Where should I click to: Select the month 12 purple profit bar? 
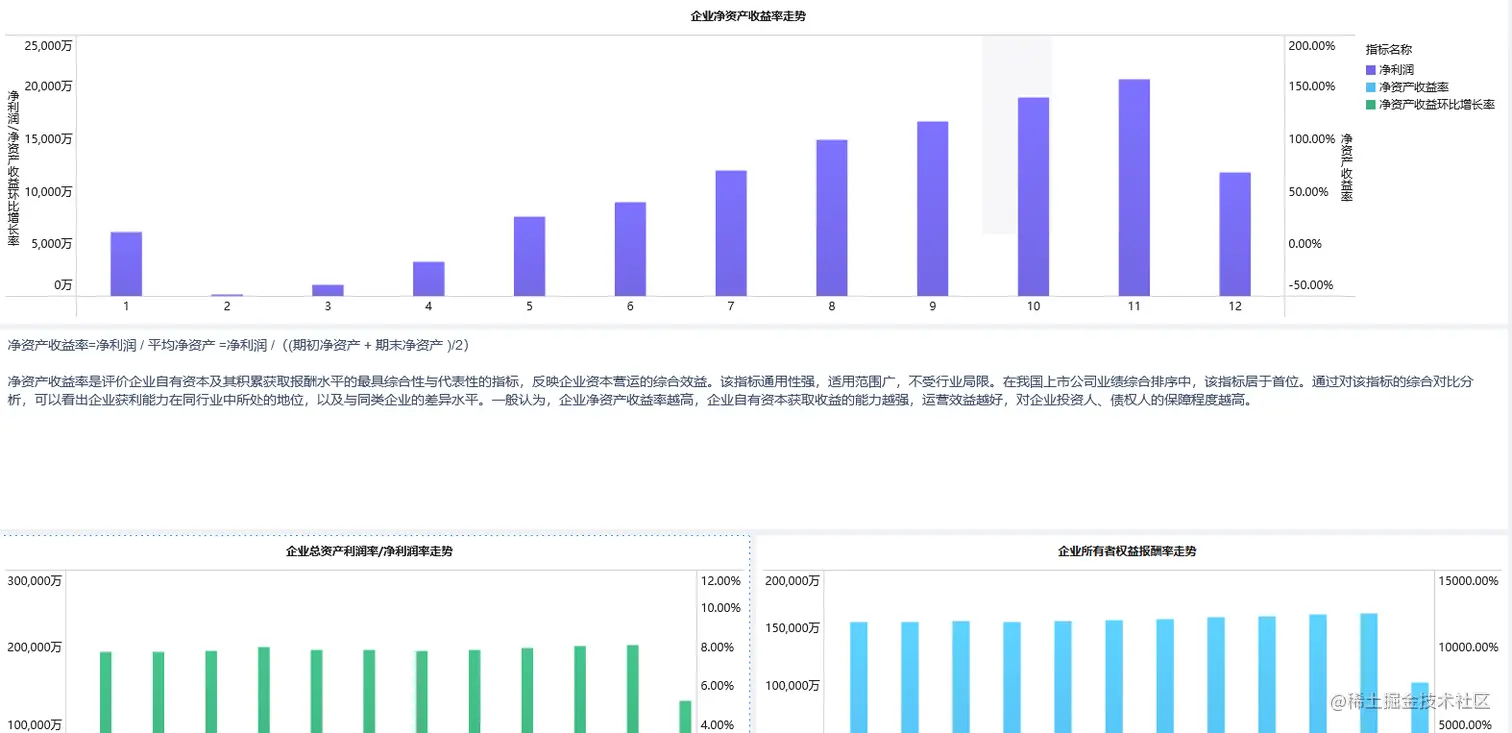coord(1235,234)
